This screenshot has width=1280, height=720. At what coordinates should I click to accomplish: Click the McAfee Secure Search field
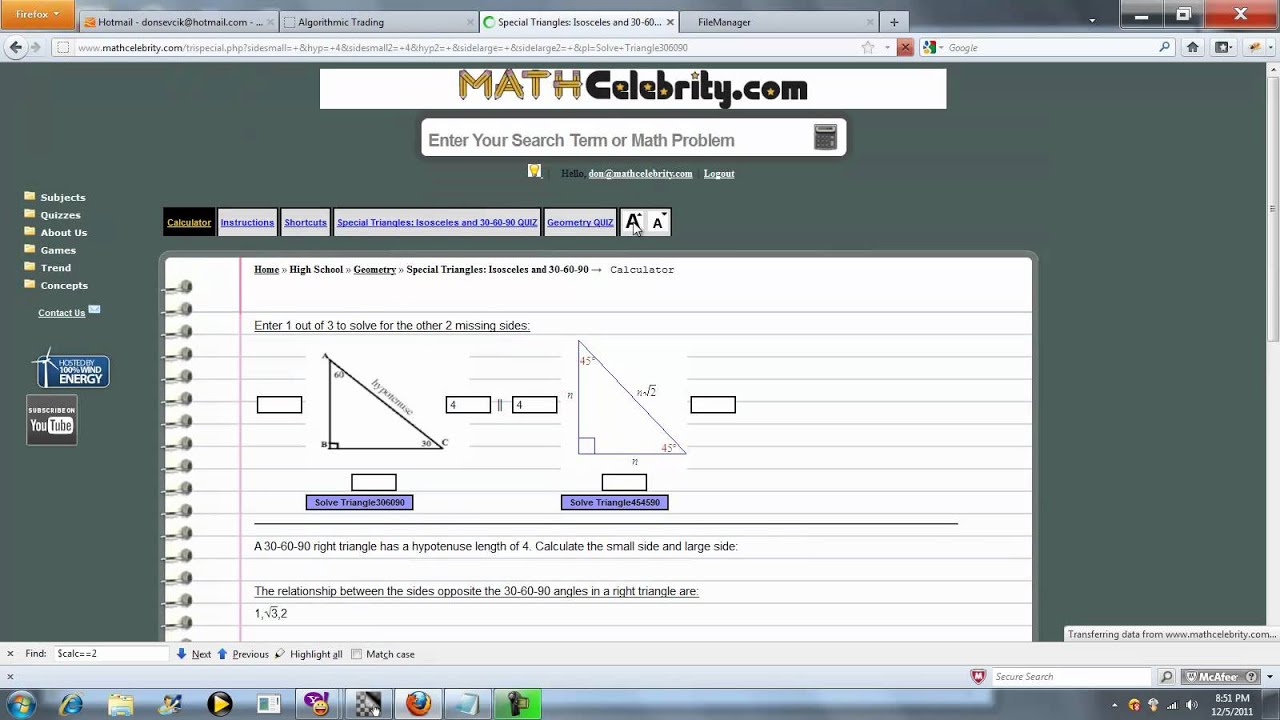point(1073,677)
